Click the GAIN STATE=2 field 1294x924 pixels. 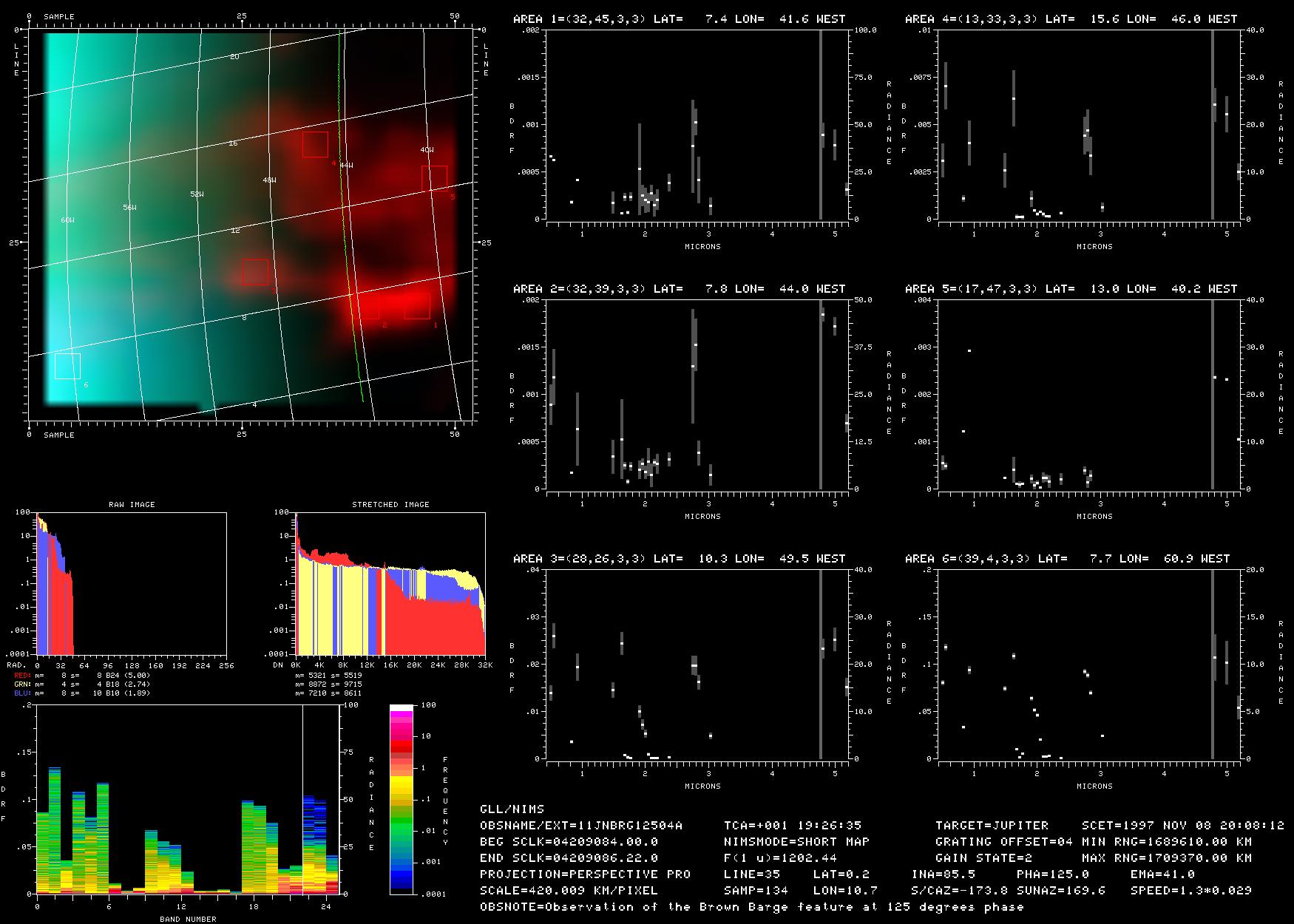coord(983,858)
